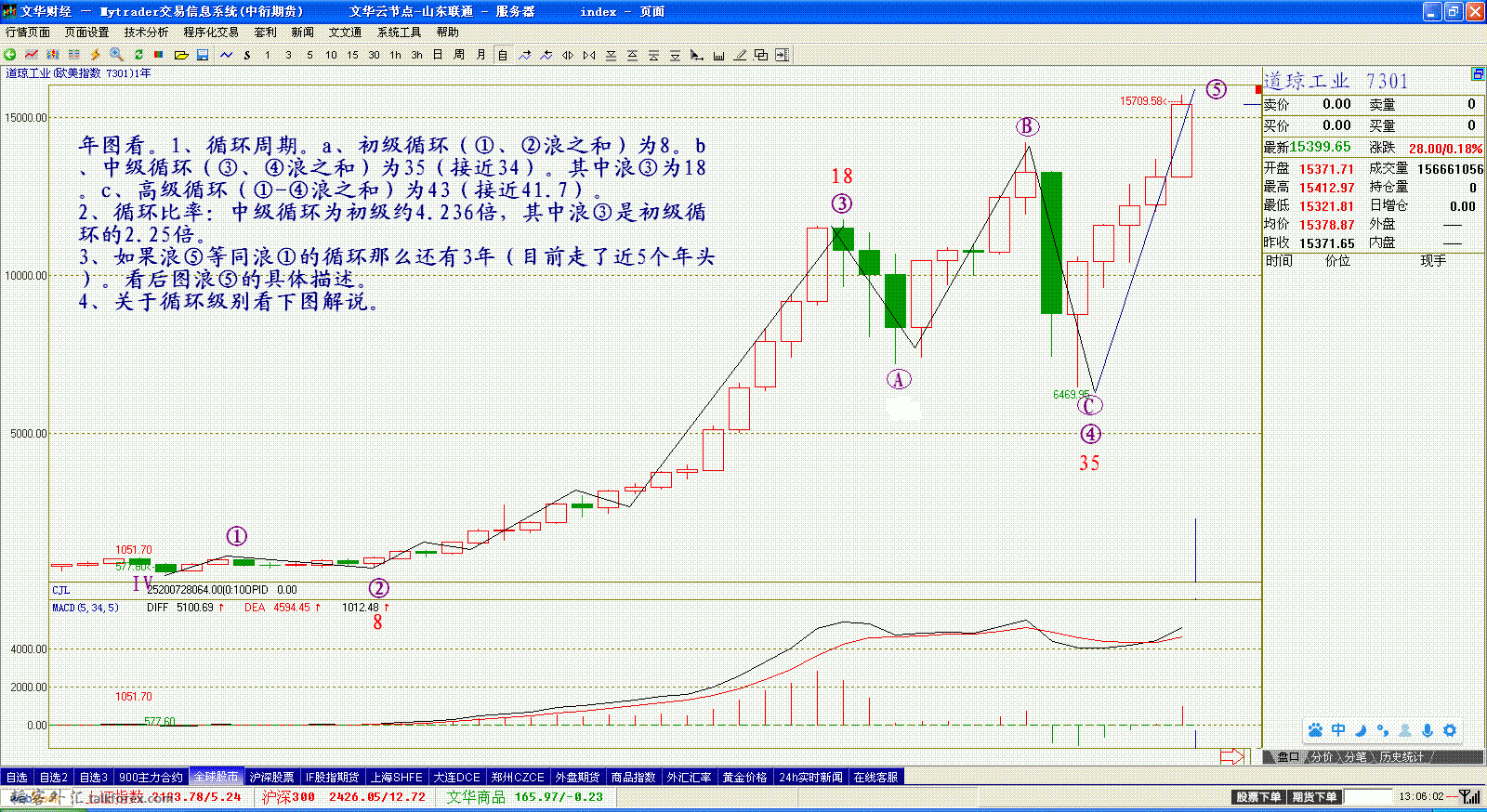This screenshot has height=812, width=1487.
Task: Toggle the 自 custom period button
Action: click(503, 55)
